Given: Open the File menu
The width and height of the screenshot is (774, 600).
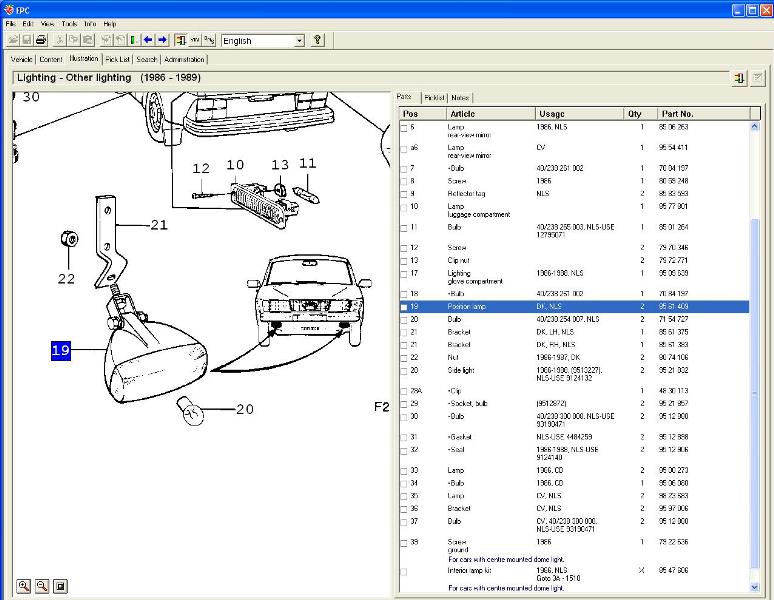Looking at the screenshot, I should click(12, 23).
